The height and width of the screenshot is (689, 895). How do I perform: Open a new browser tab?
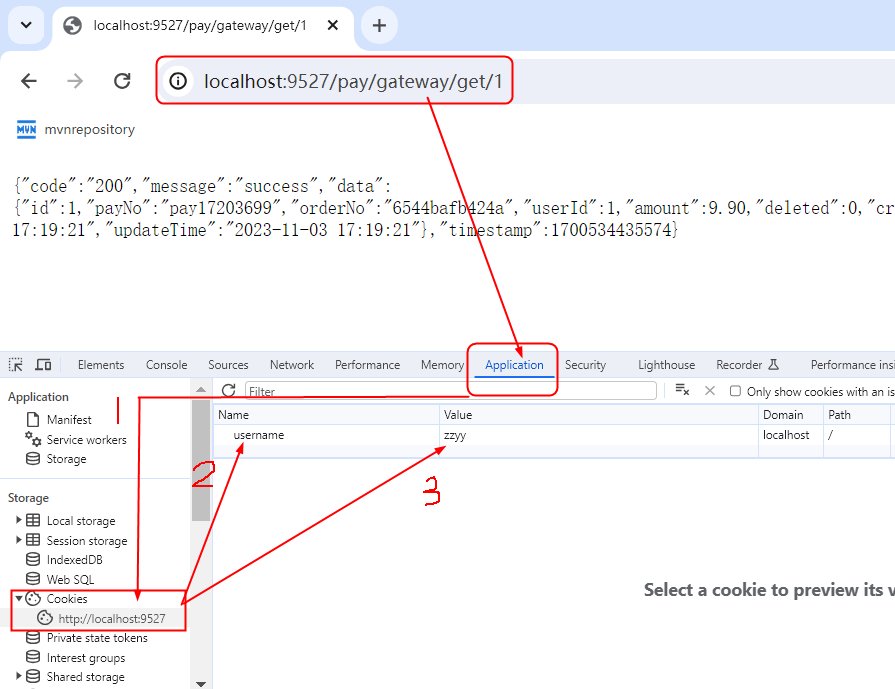[379, 25]
